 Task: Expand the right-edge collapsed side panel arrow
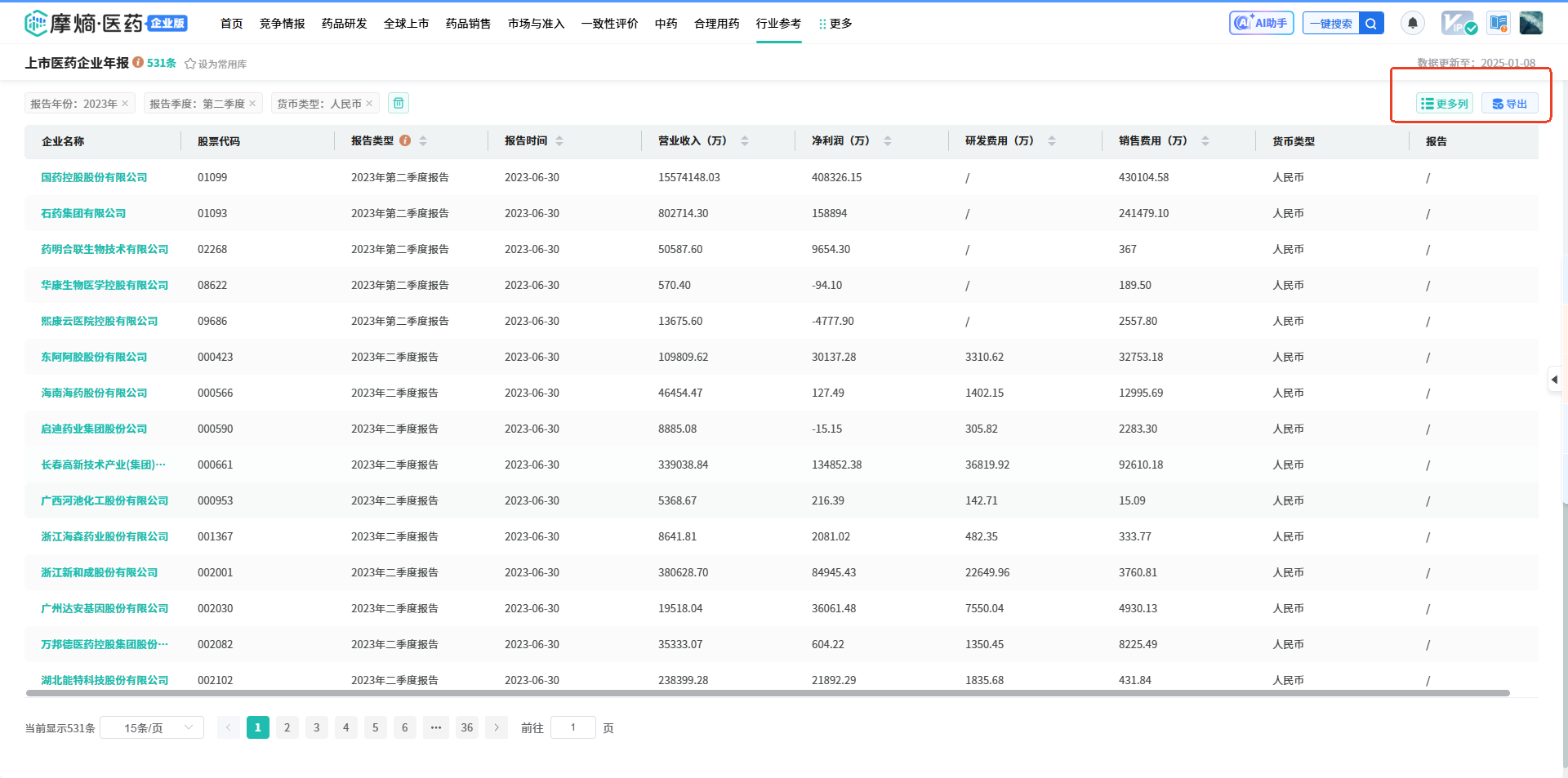(x=1555, y=380)
